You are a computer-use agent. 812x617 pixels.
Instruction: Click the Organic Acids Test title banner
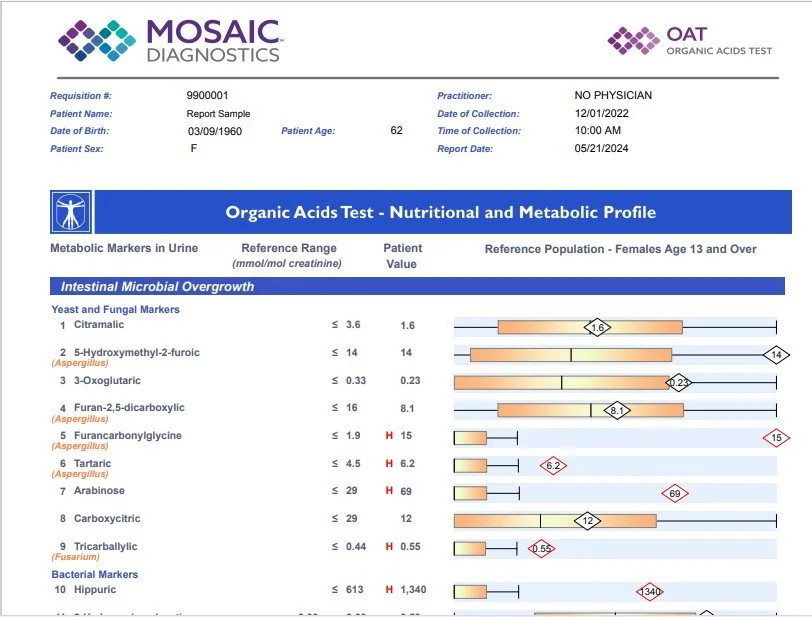pyautogui.click(x=443, y=212)
